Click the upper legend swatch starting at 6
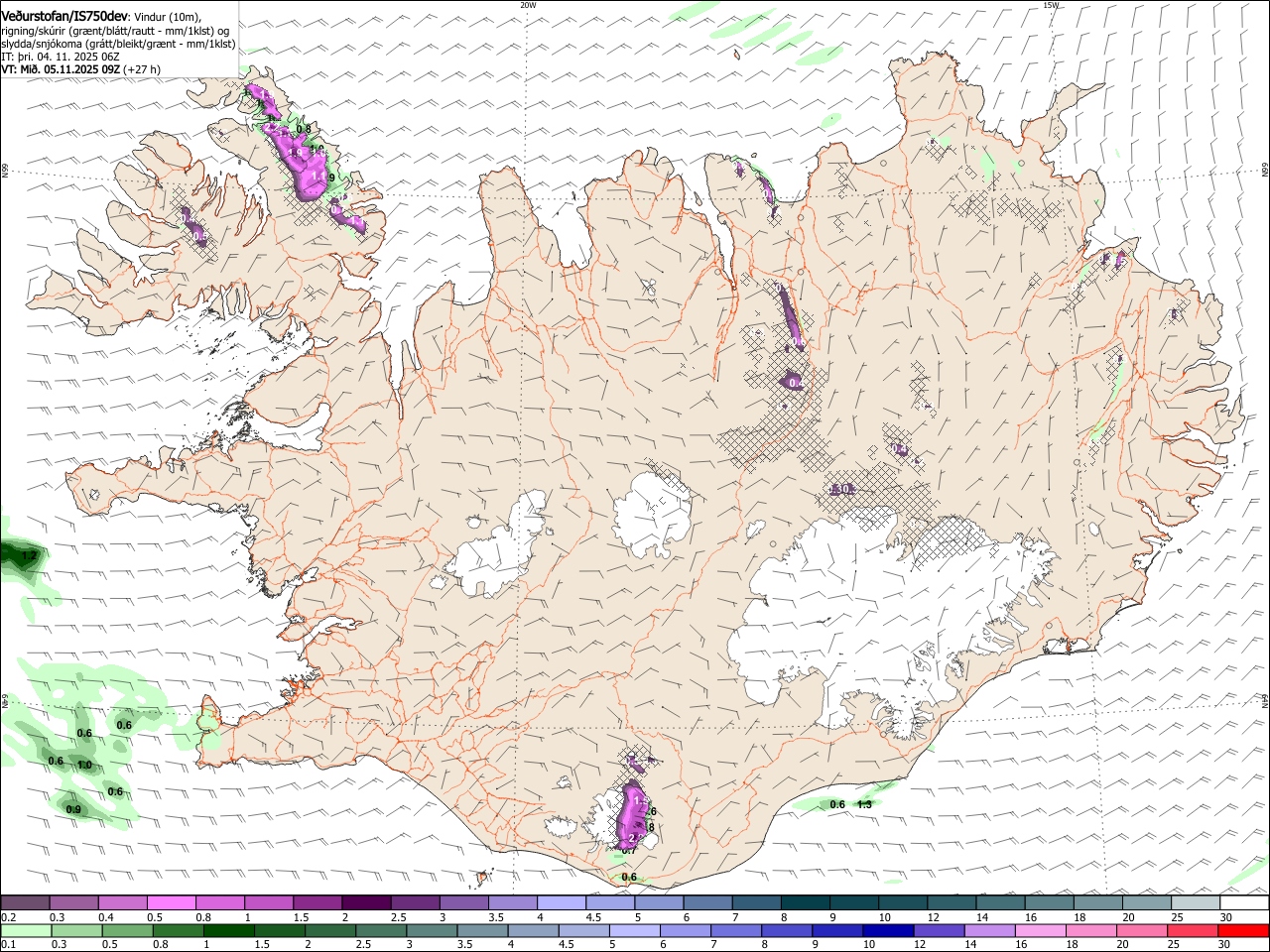Viewport: 1270px width, 952px height. tap(706, 902)
